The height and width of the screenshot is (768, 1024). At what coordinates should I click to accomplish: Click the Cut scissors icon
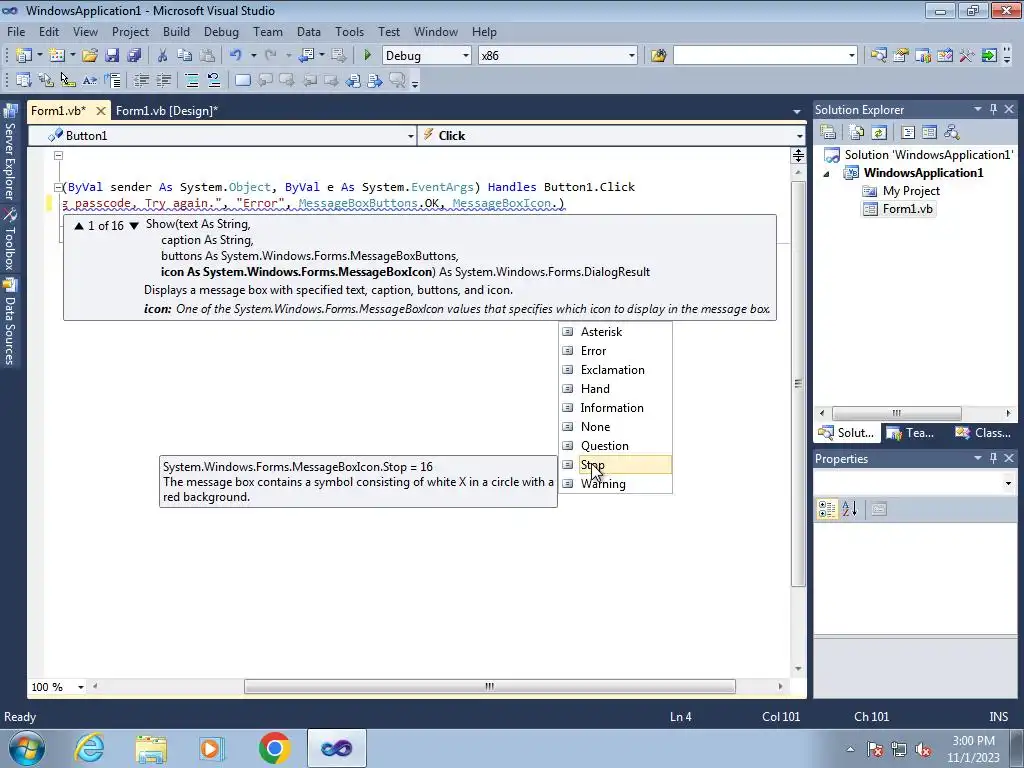163,56
